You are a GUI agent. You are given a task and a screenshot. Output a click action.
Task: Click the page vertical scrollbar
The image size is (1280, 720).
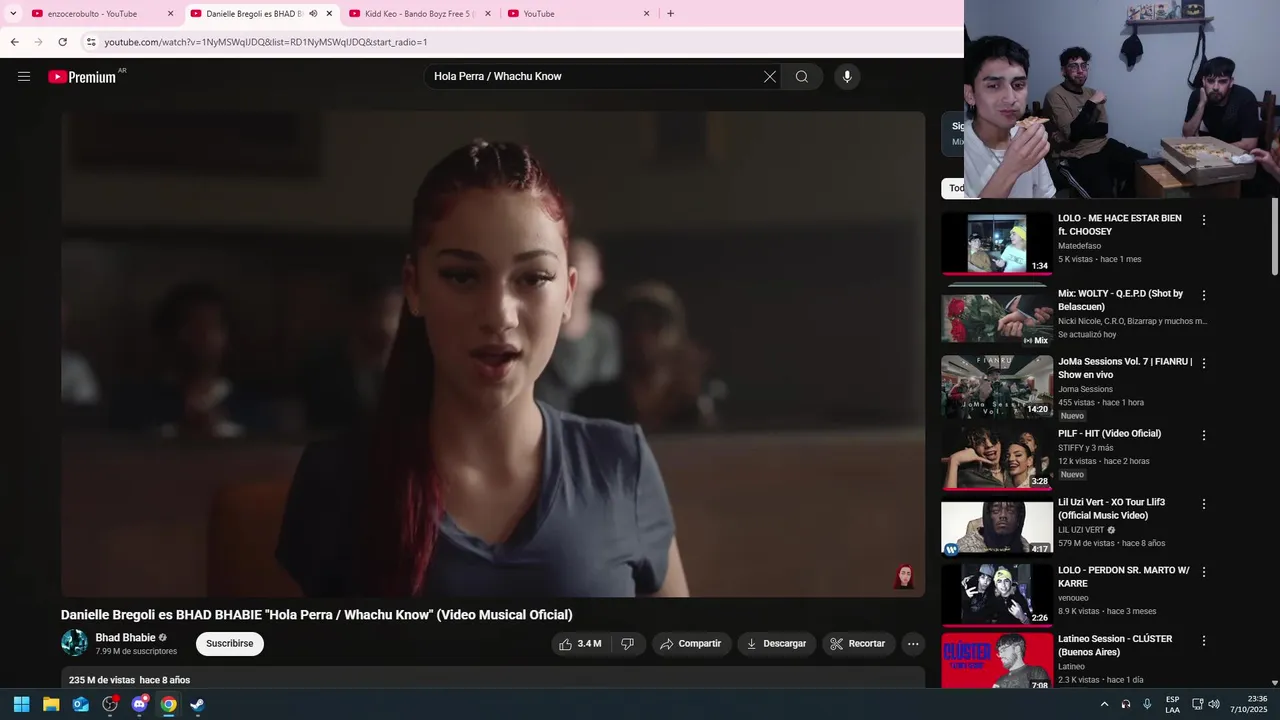[1274, 236]
